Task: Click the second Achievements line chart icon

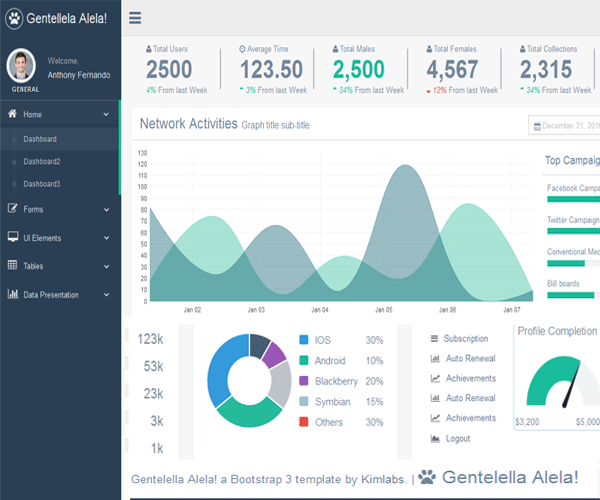Action: [x=435, y=418]
